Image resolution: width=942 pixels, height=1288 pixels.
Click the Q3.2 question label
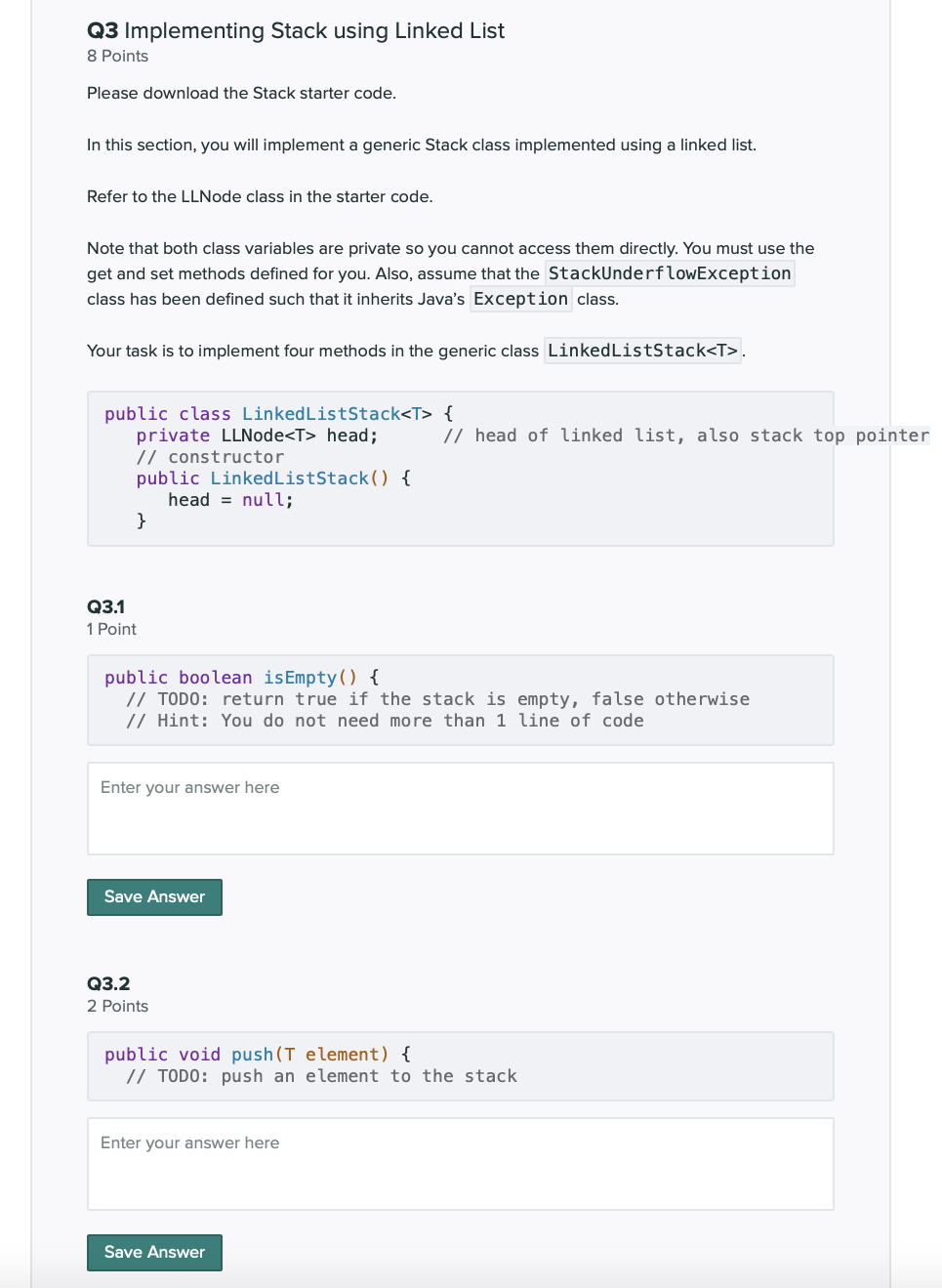pyautogui.click(x=107, y=983)
